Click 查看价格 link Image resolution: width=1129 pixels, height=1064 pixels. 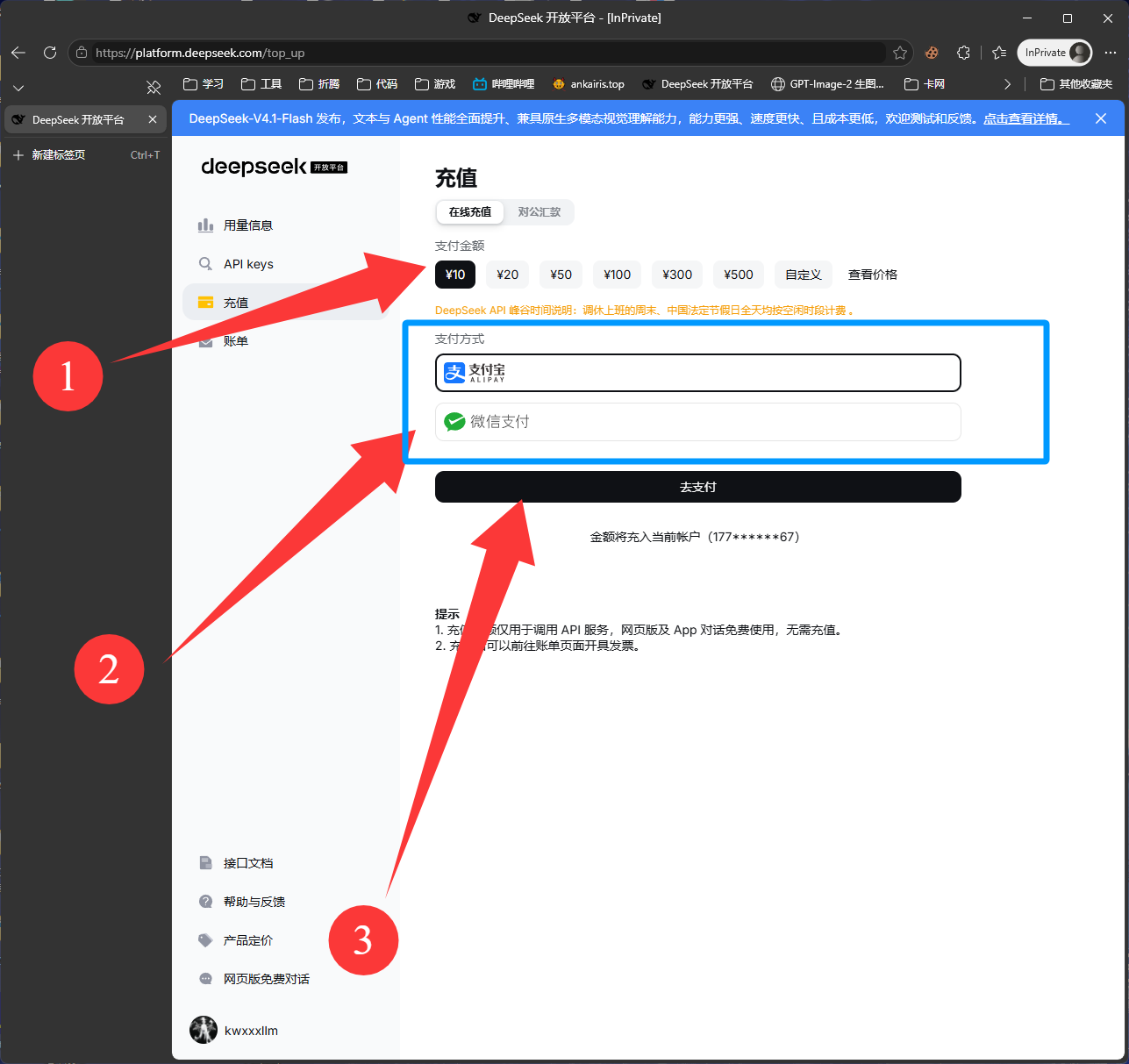[873, 275]
